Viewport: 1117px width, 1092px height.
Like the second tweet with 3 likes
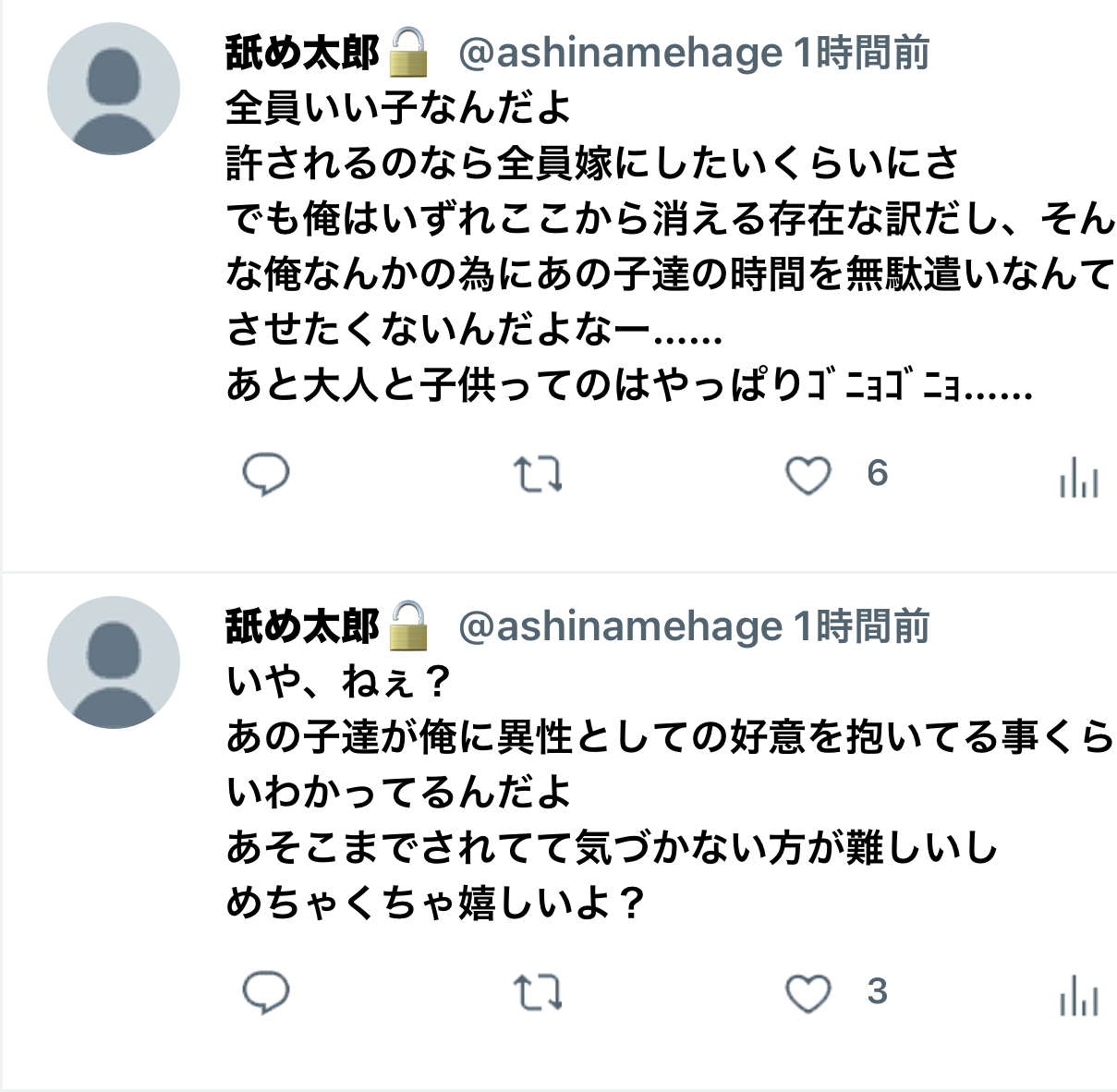[808, 994]
